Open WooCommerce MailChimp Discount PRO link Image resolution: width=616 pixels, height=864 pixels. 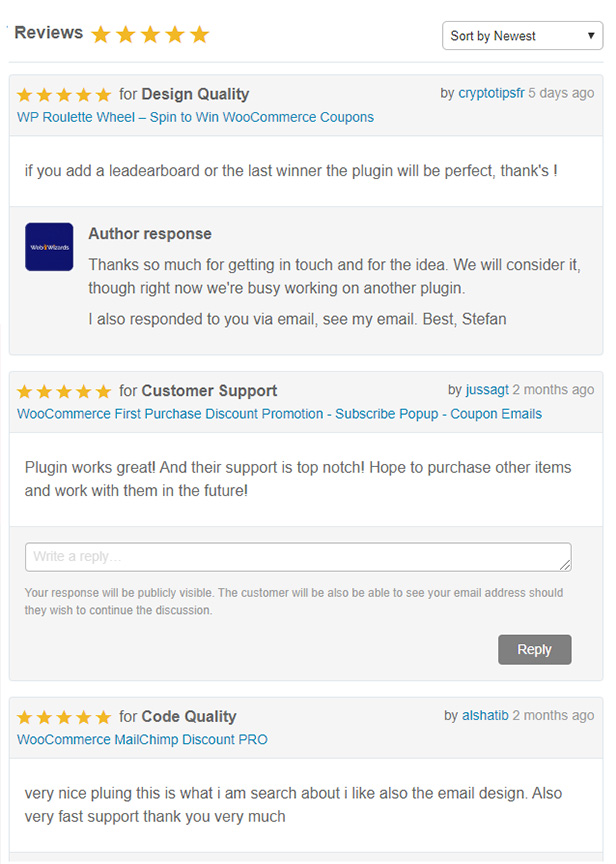point(142,740)
